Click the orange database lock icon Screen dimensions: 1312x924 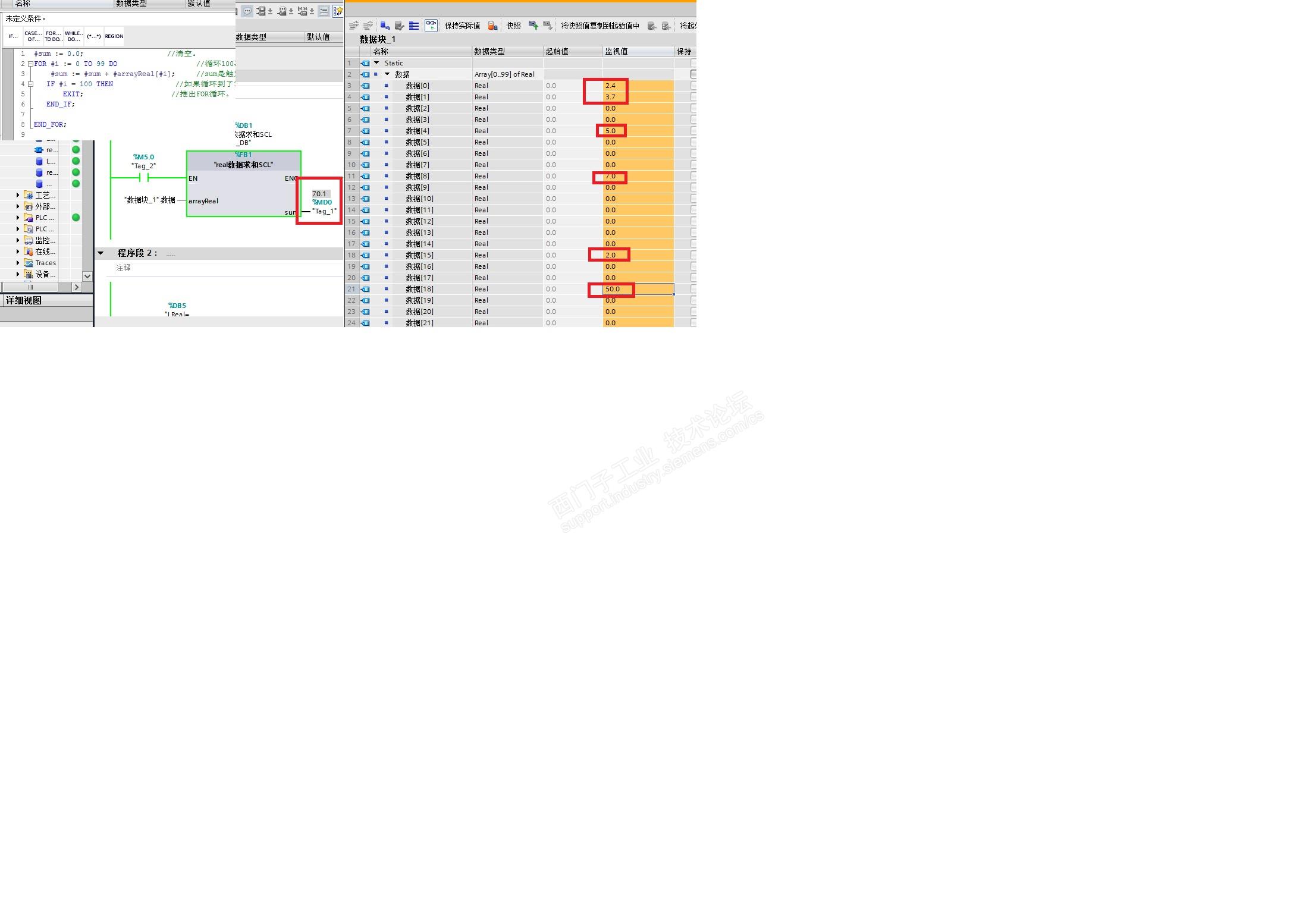(492, 26)
